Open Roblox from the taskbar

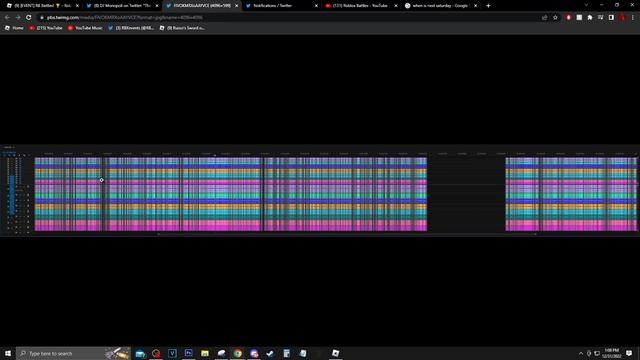pos(336,353)
